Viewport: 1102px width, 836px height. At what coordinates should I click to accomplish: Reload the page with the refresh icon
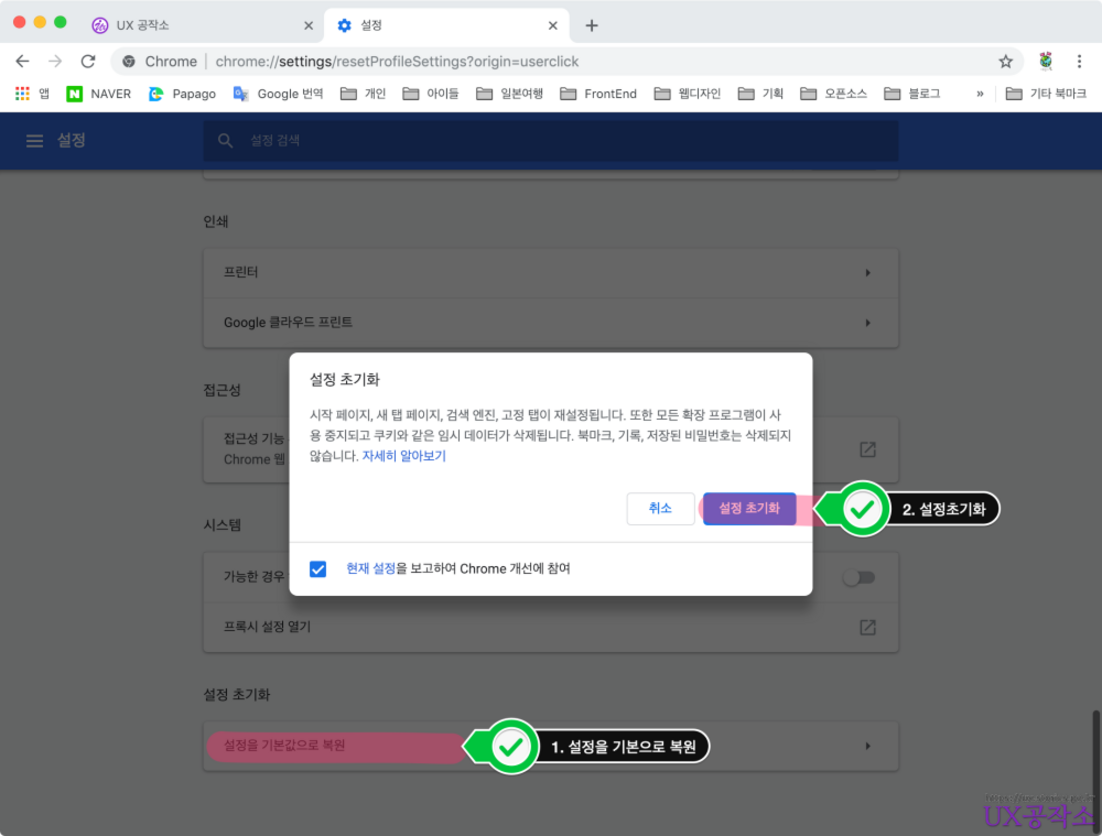[x=88, y=61]
